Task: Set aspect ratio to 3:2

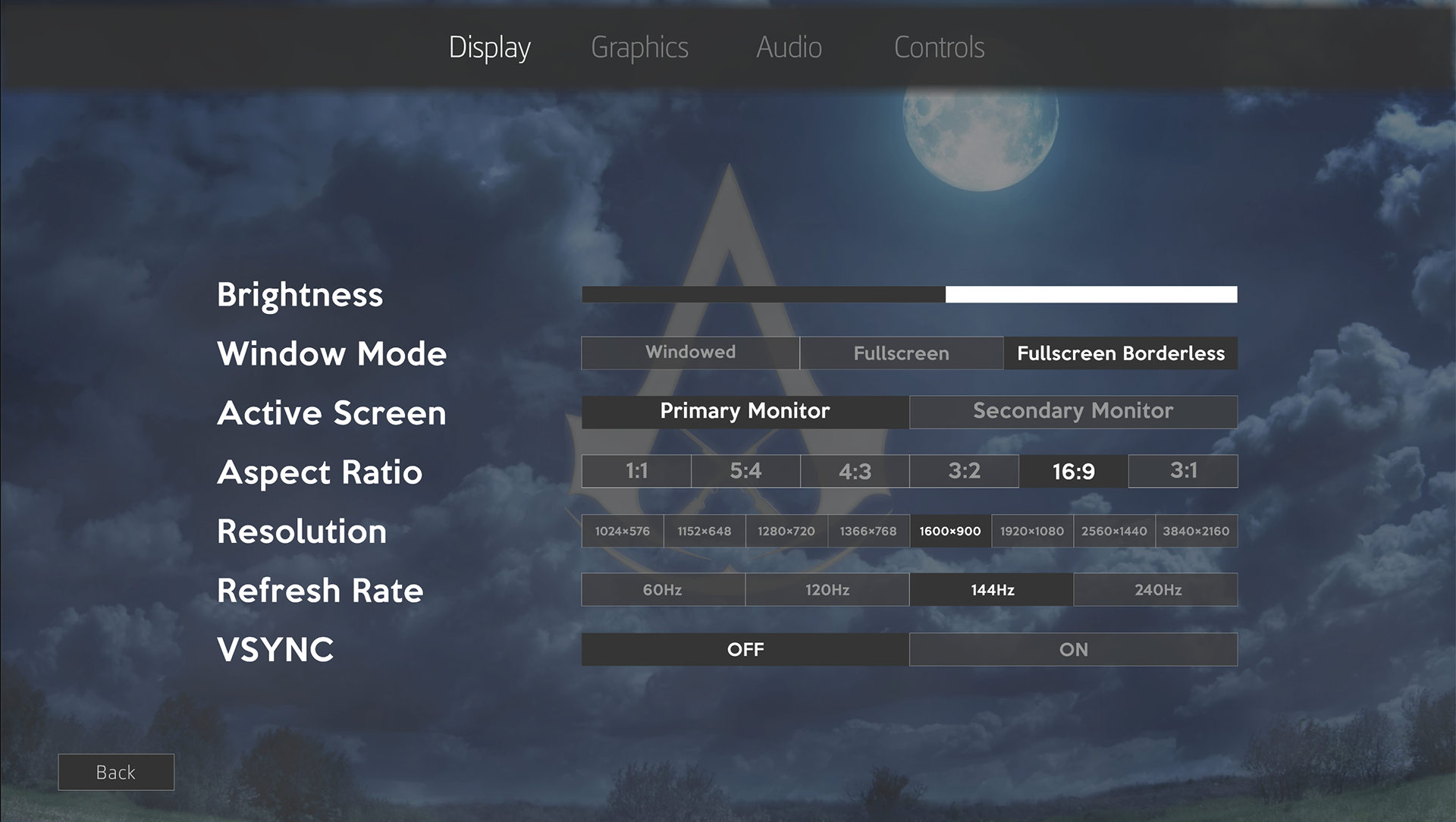Action: pos(964,471)
